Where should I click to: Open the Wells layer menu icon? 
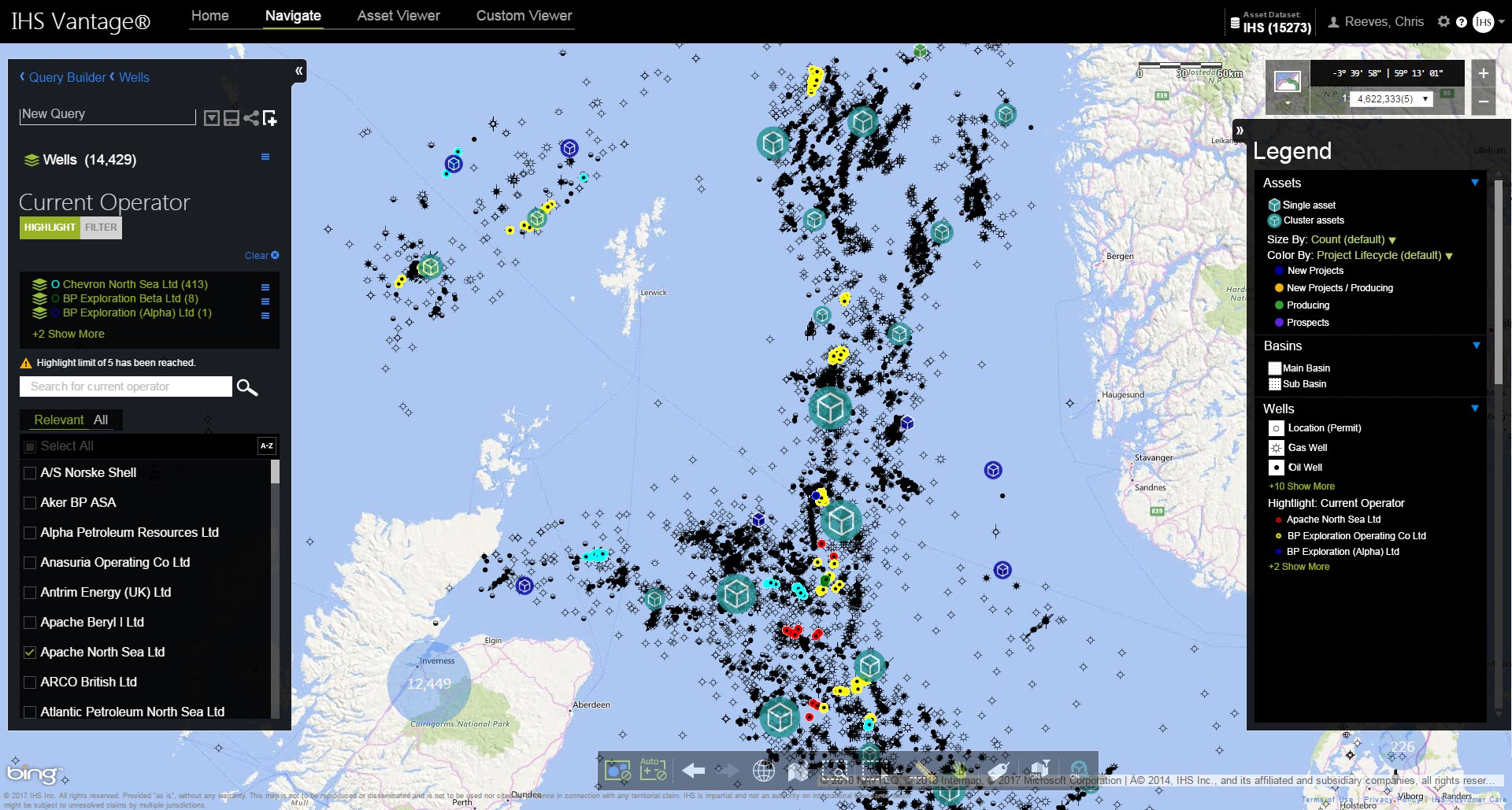click(x=265, y=157)
